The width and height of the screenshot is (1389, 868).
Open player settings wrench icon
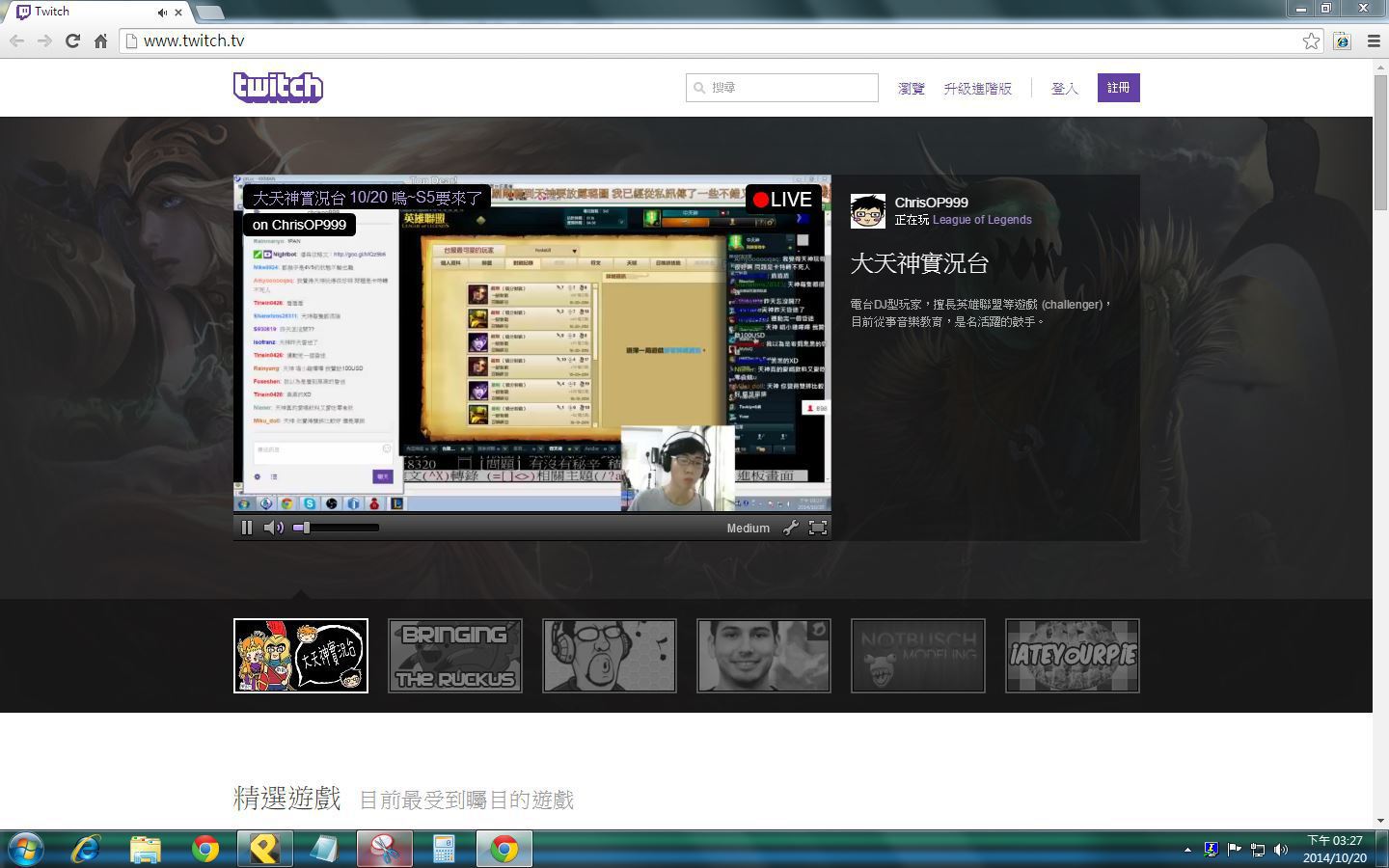coord(791,528)
